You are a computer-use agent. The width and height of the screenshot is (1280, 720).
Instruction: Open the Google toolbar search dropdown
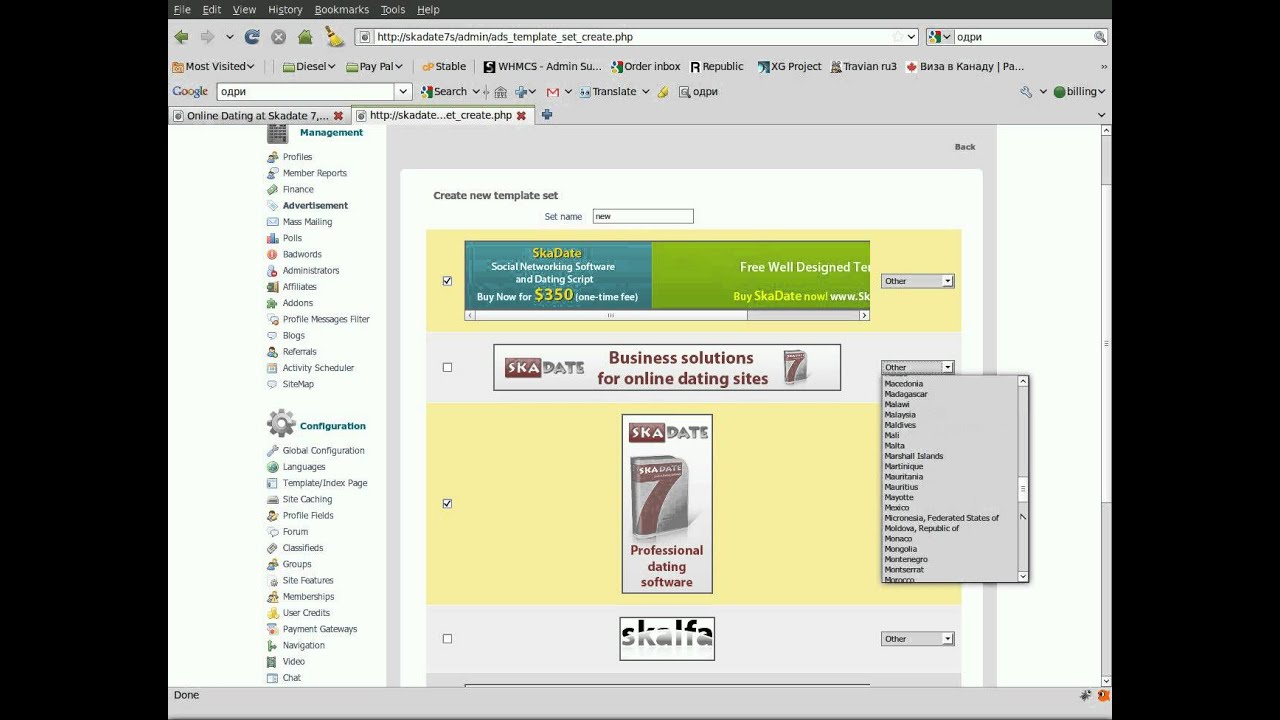point(403,91)
